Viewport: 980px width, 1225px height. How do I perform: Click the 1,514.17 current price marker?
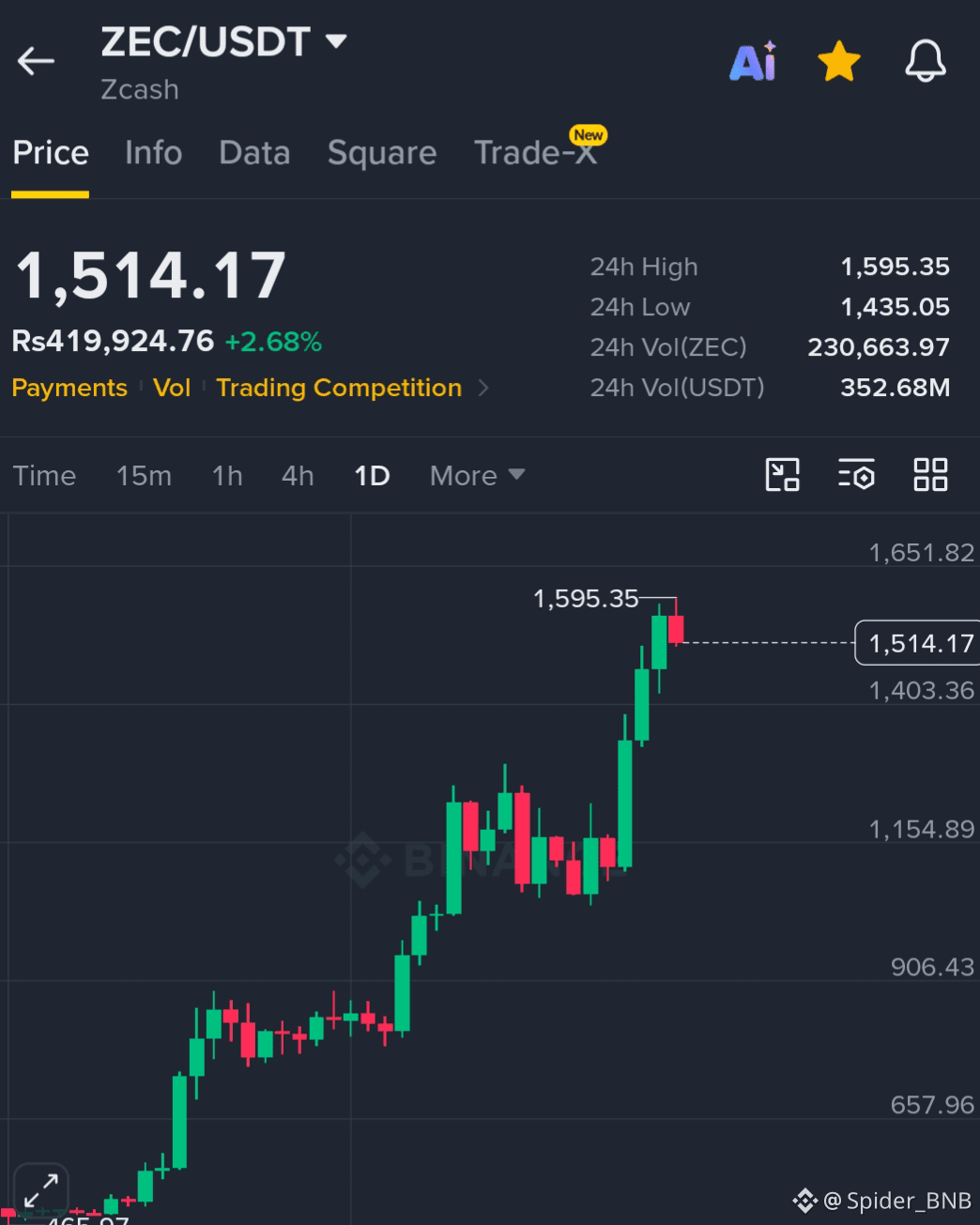tap(918, 643)
